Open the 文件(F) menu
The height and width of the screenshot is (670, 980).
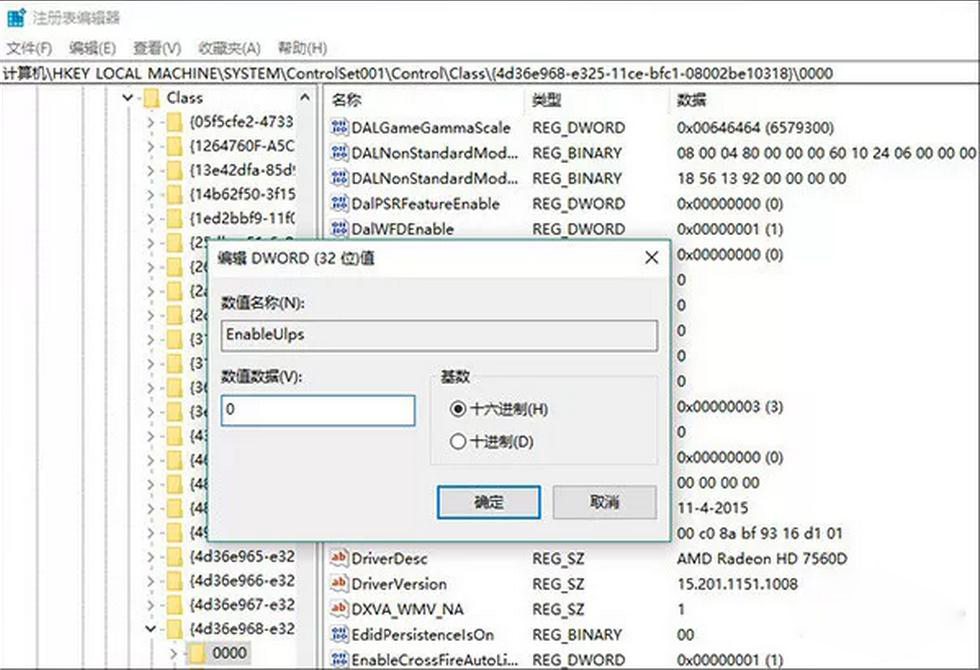coord(30,48)
